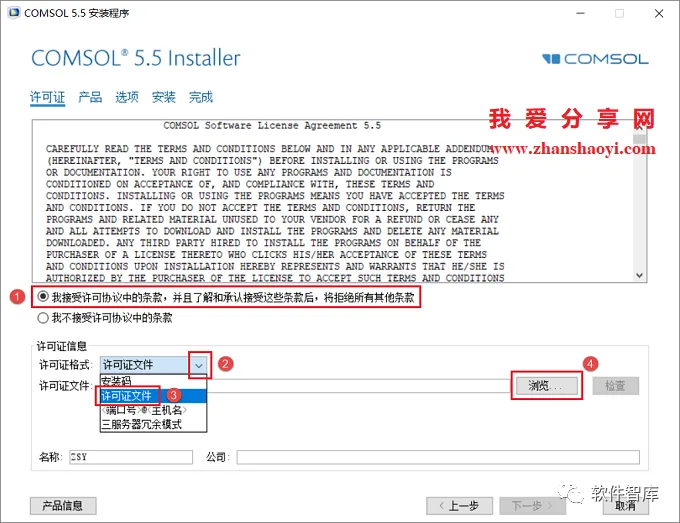Select accept license agreement radio button
The height and width of the screenshot is (523, 680).
[x=42, y=297]
